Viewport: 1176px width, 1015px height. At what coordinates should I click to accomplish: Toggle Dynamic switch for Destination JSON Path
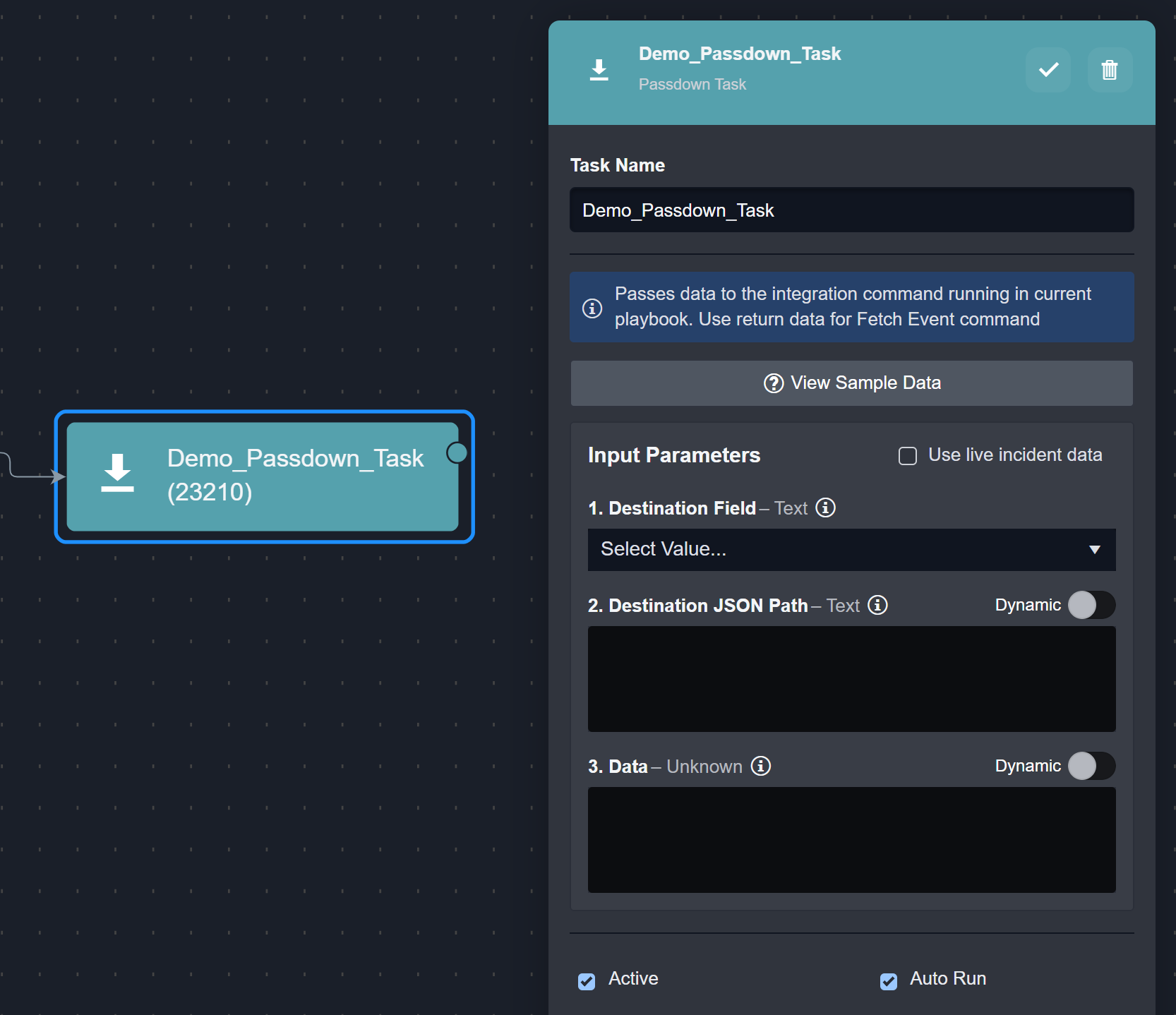pos(1091,606)
